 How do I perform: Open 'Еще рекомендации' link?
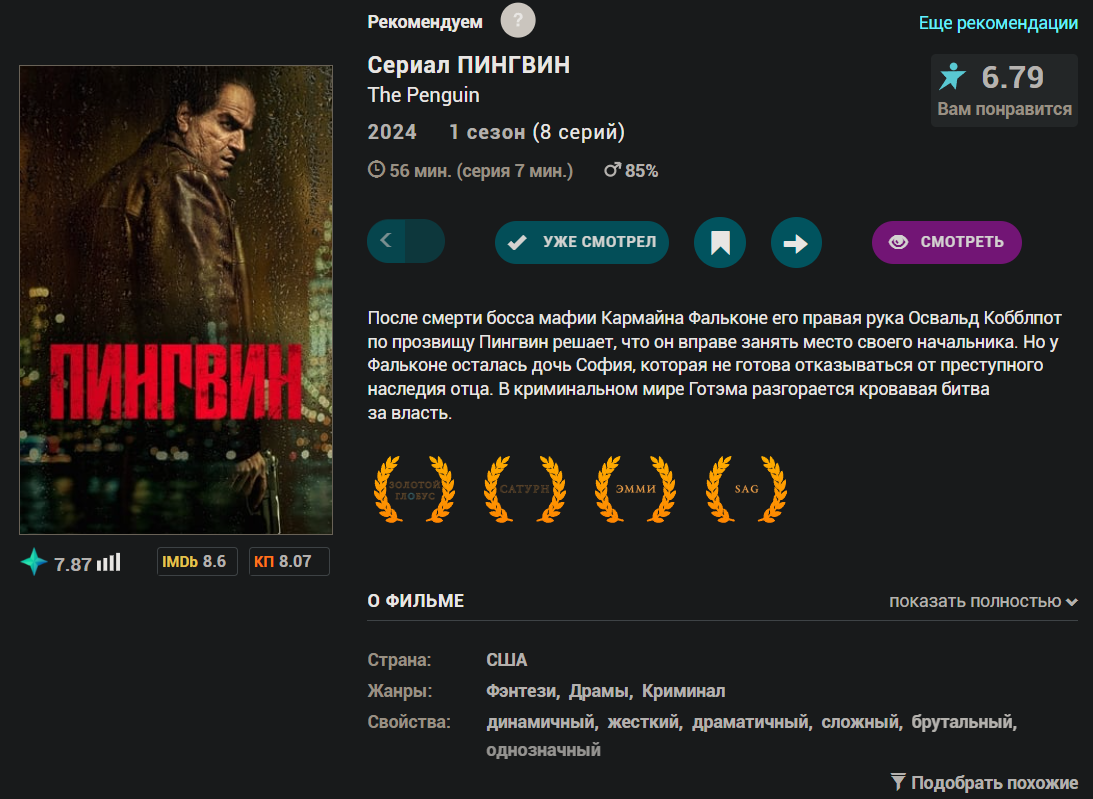[x=998, y=23]
